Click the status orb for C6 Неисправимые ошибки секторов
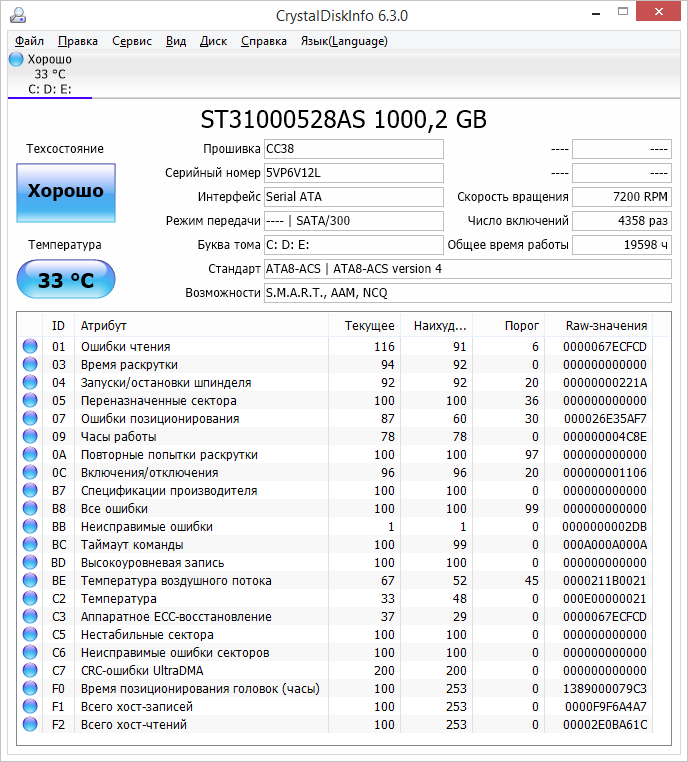Image resolution: width=688 pixels, height=762 pixels. pos(30,652)
